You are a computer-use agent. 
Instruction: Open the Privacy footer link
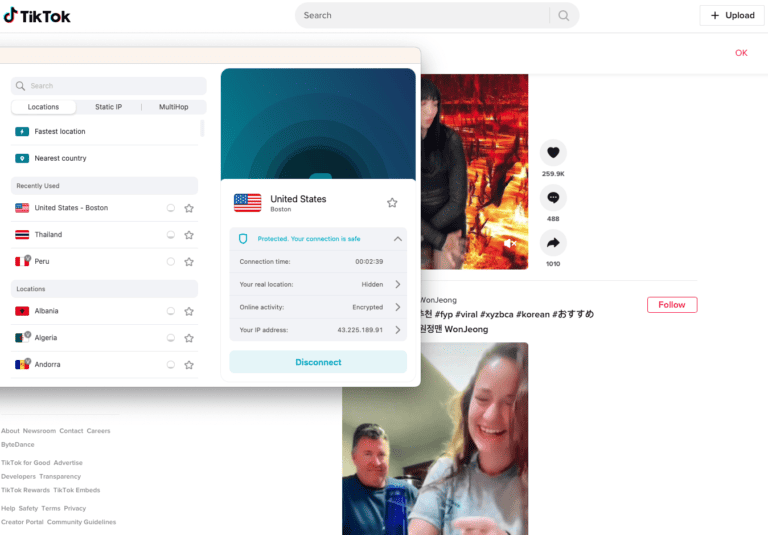click(x=74, y=509)
